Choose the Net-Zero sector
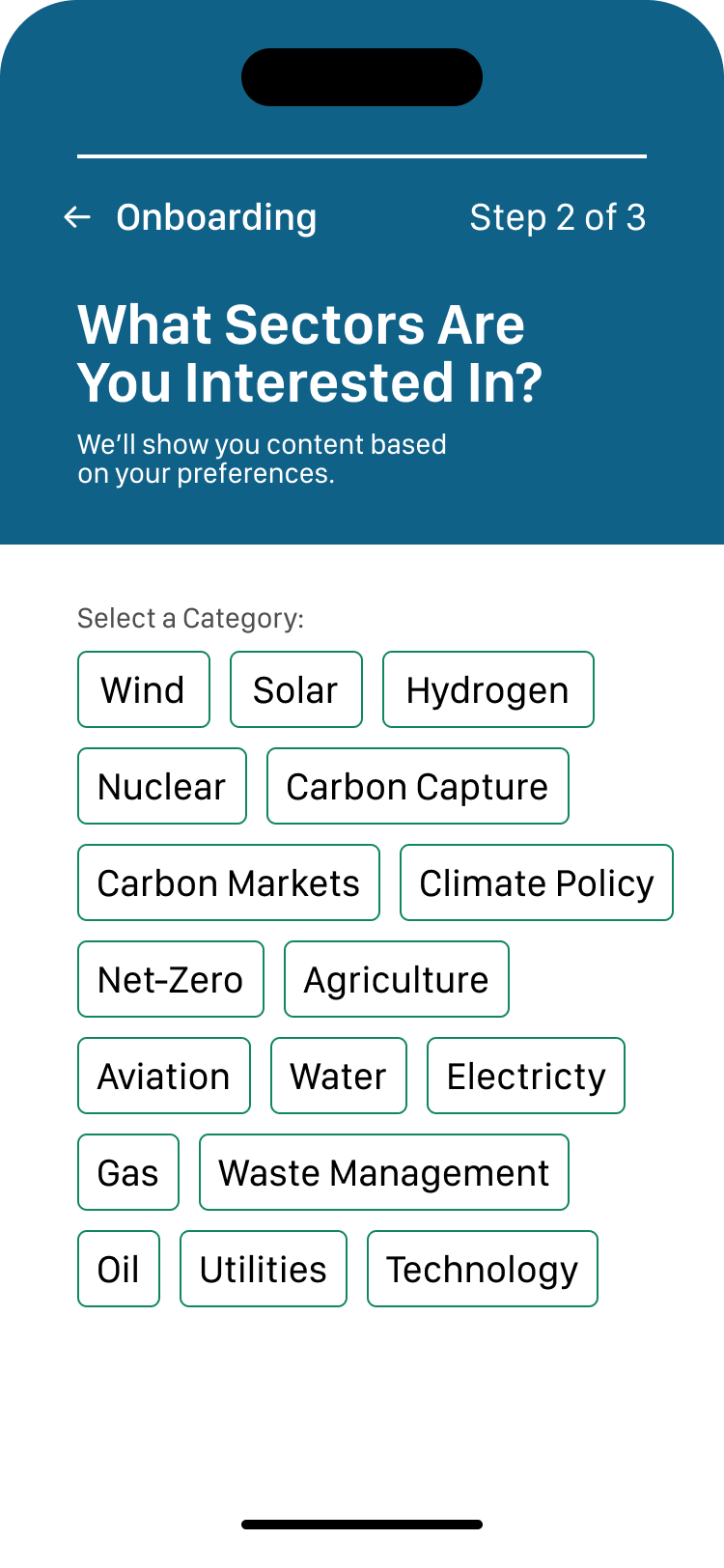Image resolution: width=724 pixels, height=1568 pixels. pos(171,979)
